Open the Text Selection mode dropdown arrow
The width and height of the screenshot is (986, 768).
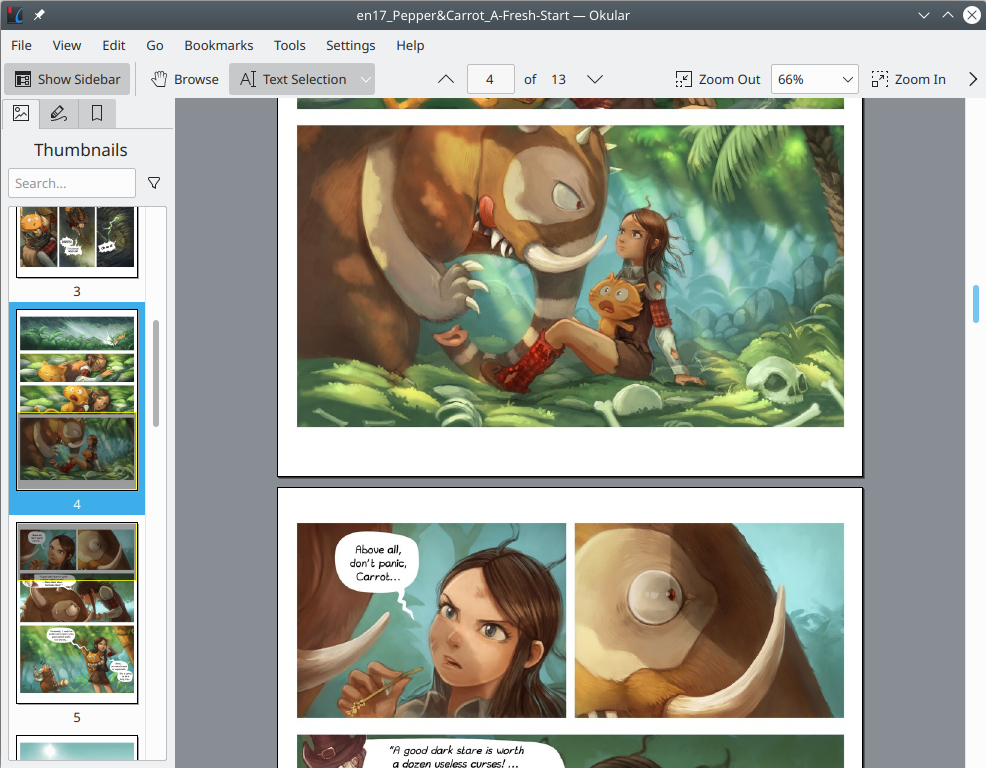366,79
